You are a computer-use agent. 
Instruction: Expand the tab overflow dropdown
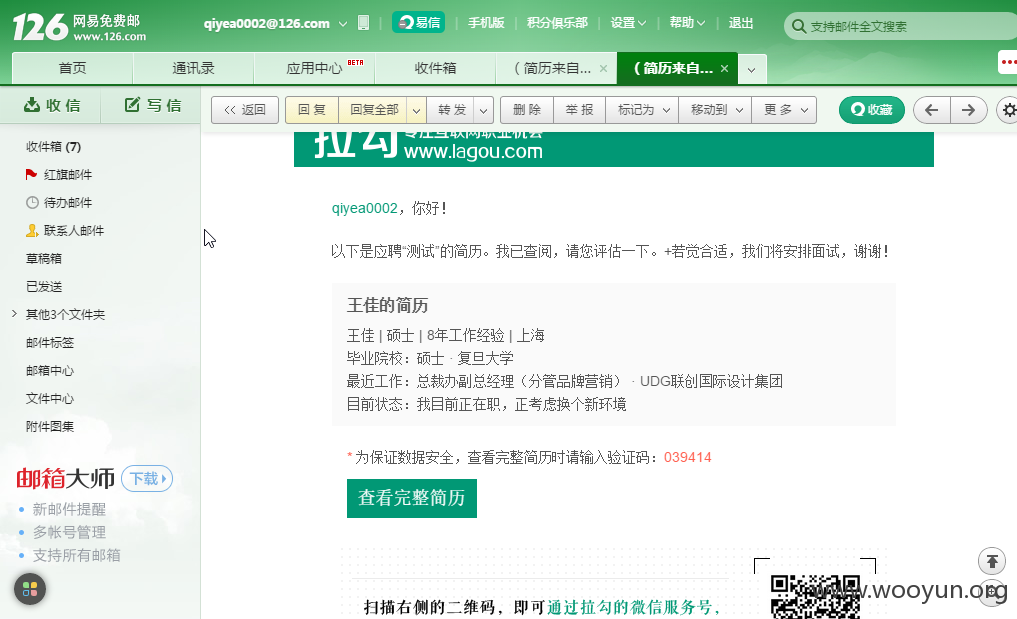[752, 69]
